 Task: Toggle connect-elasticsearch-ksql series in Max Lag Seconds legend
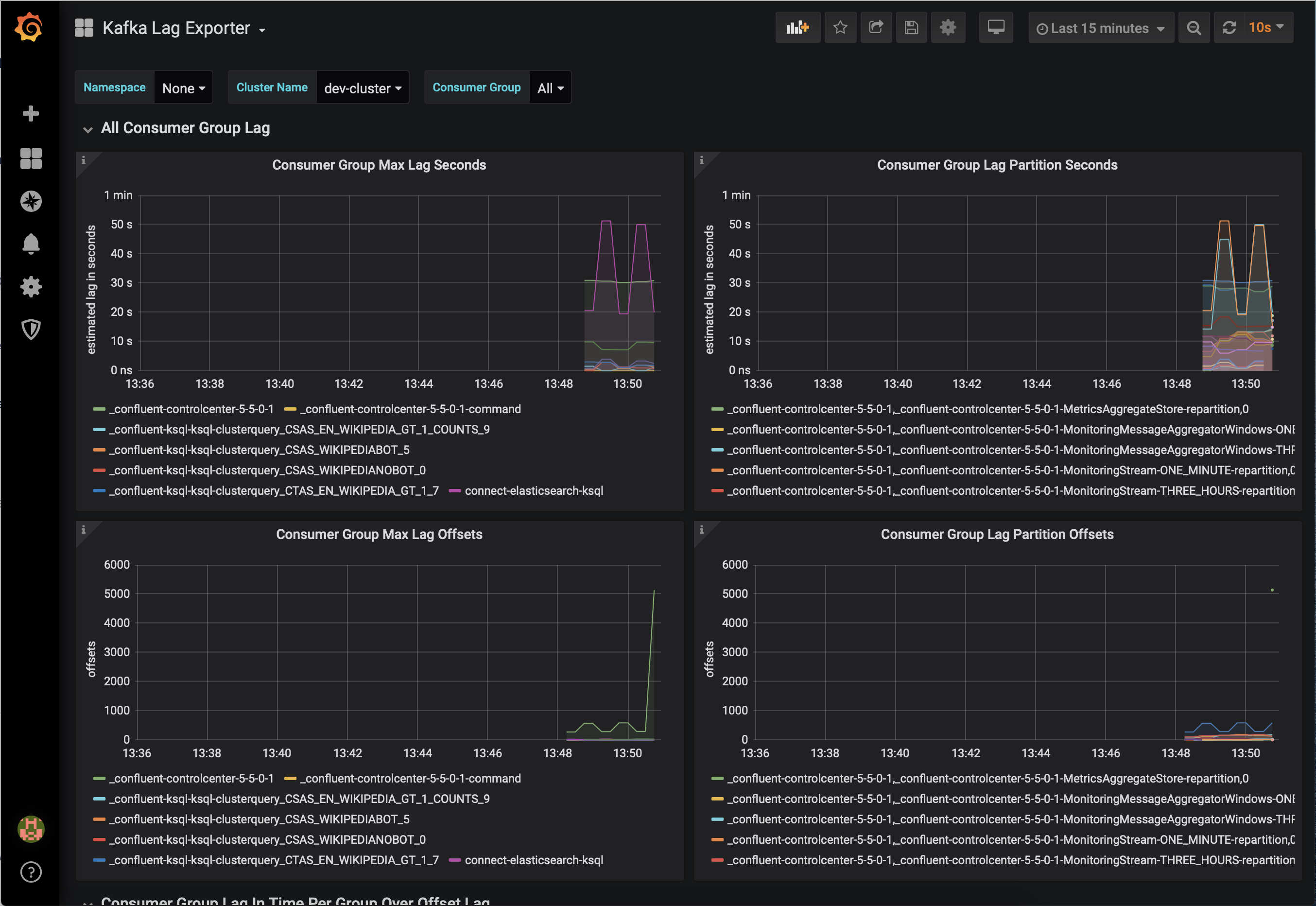pos(534,490)
